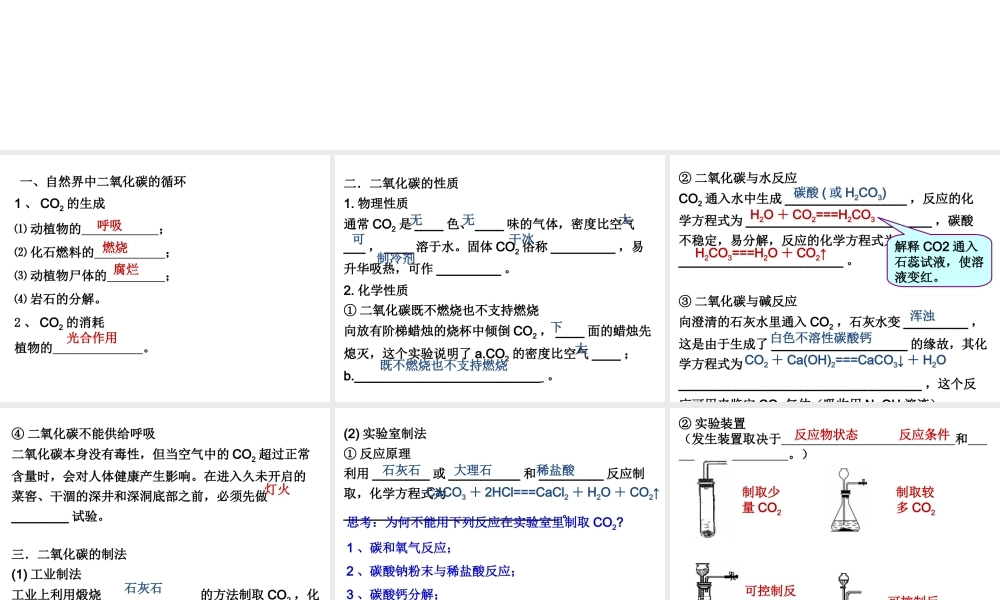This screenshot has width=1000, height=600.
Task: Select the blue answer 碳酸 (或 H2CO3)
Action: pyautogui.click(x=840, y=193)
